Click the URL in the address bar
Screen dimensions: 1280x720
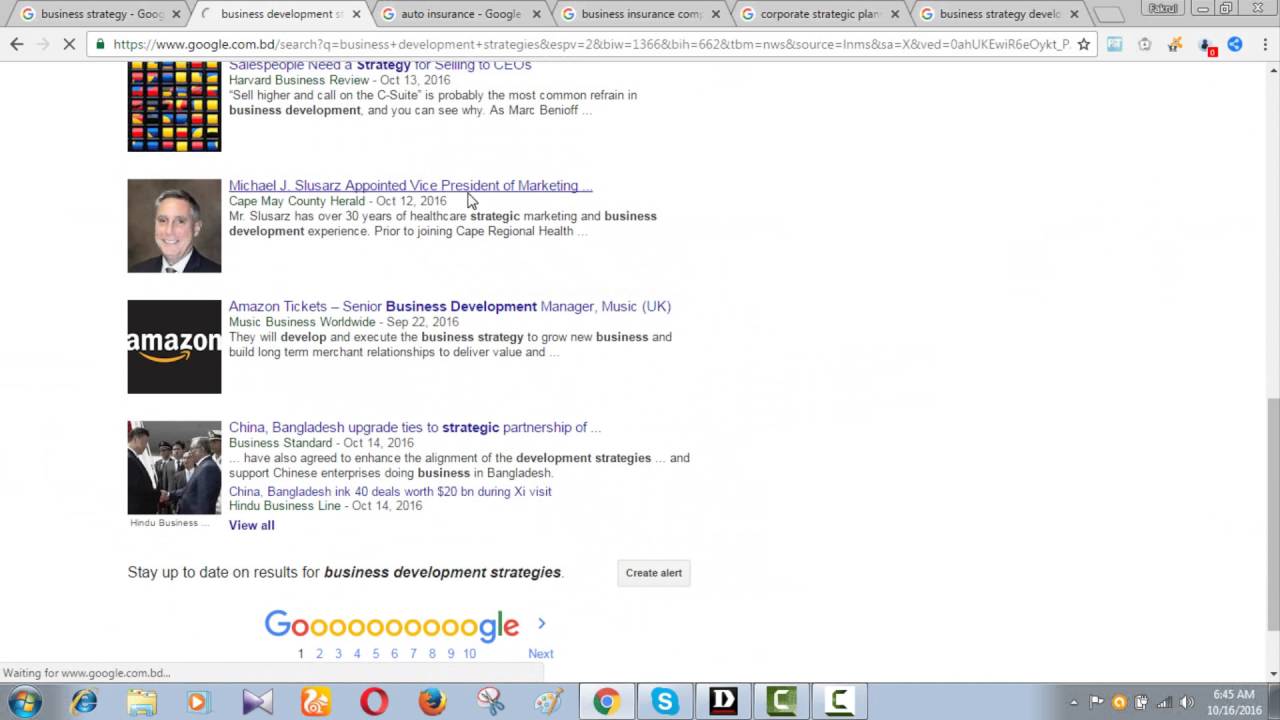point(591,44)
